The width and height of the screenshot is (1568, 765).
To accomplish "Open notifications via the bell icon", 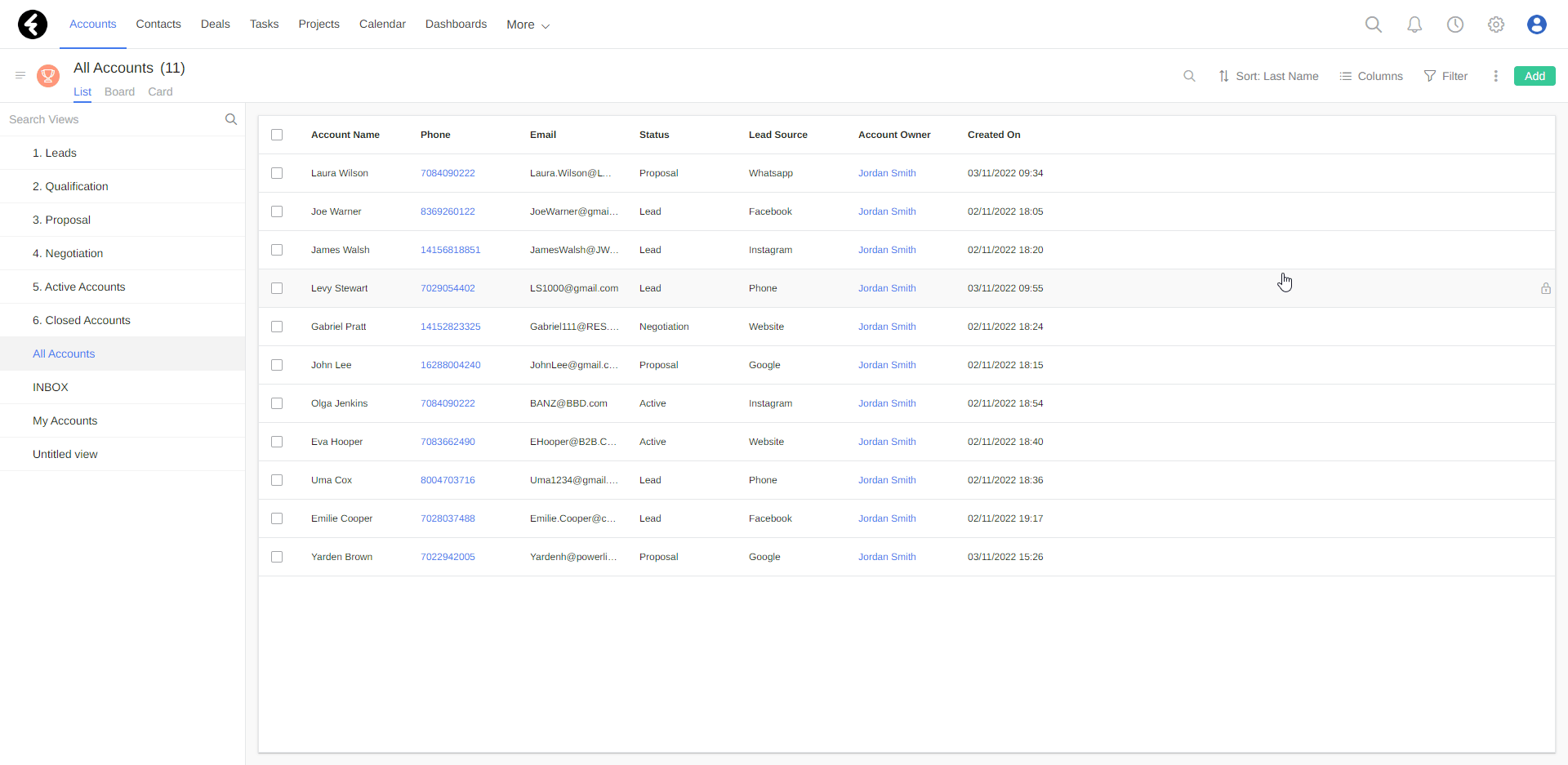I will [x=1414, y=24].
